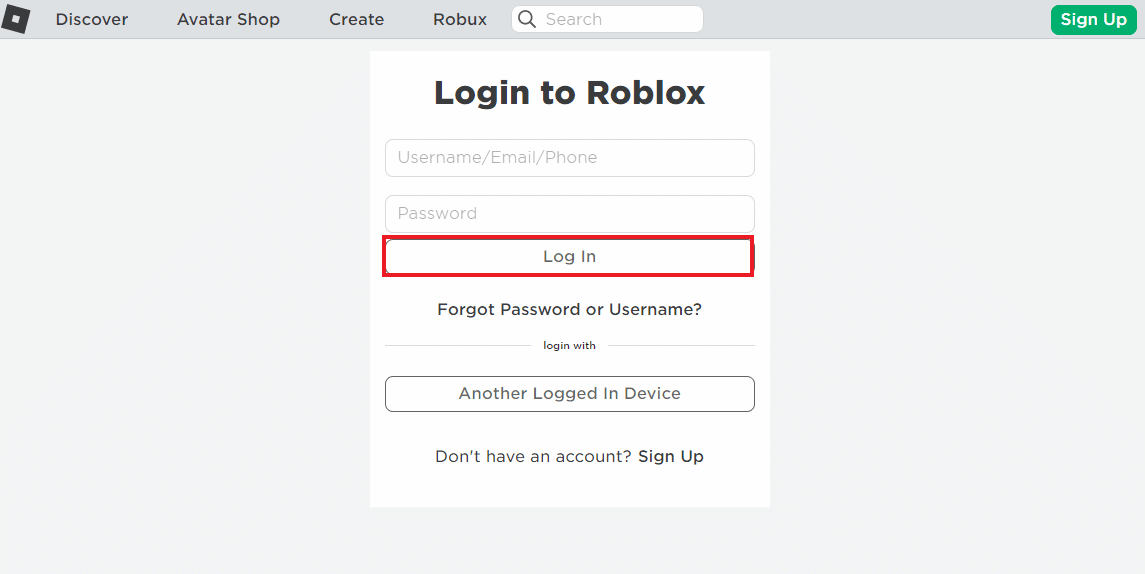The height and width of the screenshot is (574, 1145).
Task: Click the magnifying glass search icon
Action: (527, 19)
